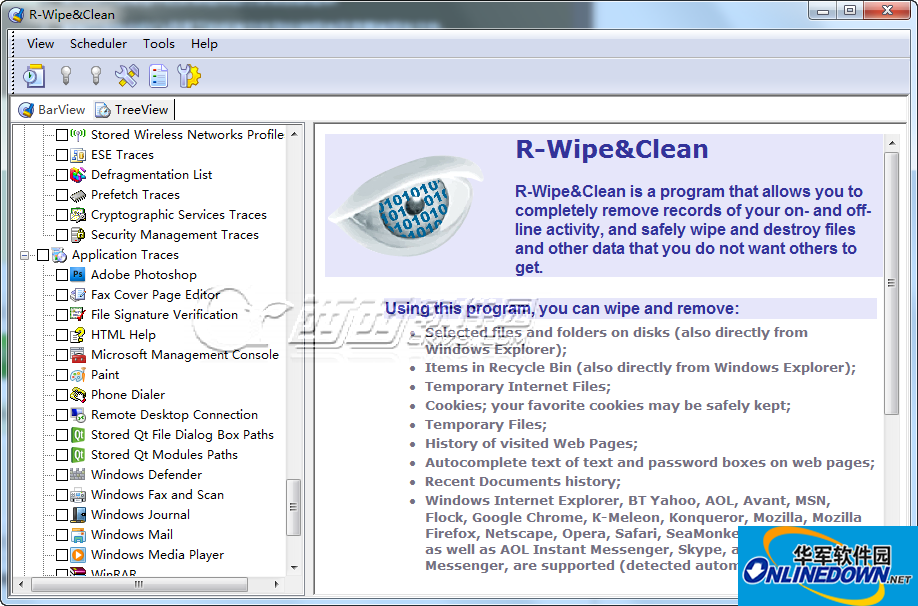Click the Fax Cover Page Editor icon
This screenshot has width=918, height=606.
(x=78, y=295)
